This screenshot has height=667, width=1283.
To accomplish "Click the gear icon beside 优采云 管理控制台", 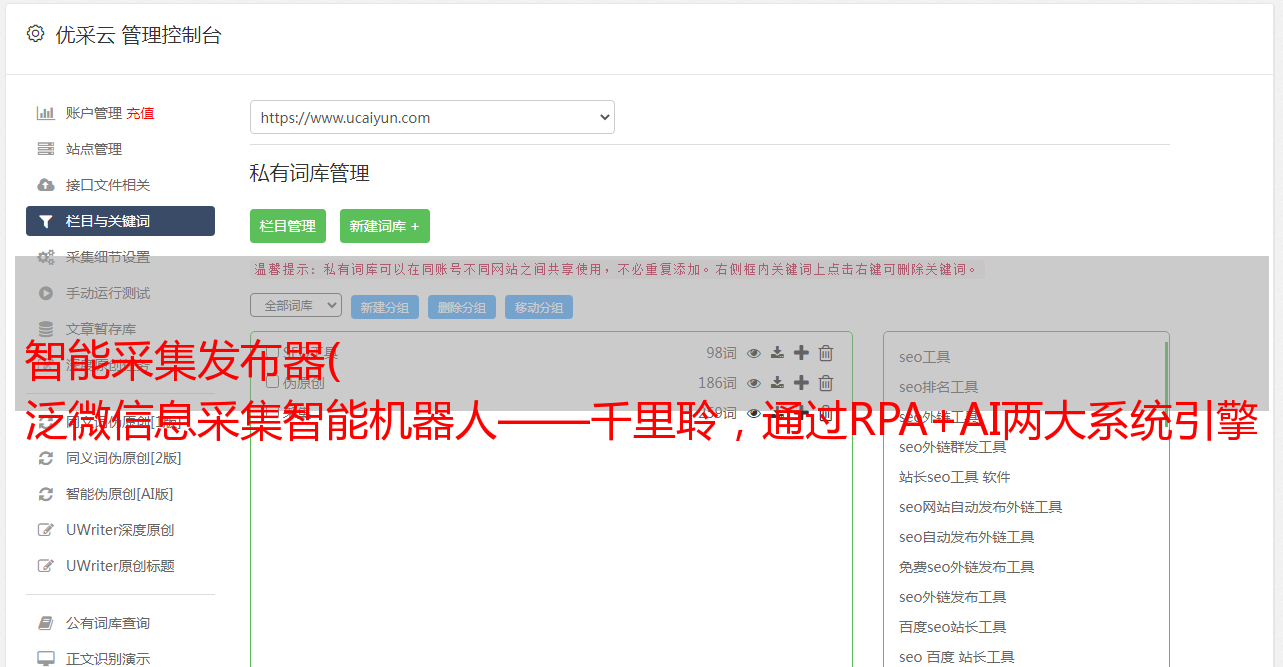I will coord(35,34).
